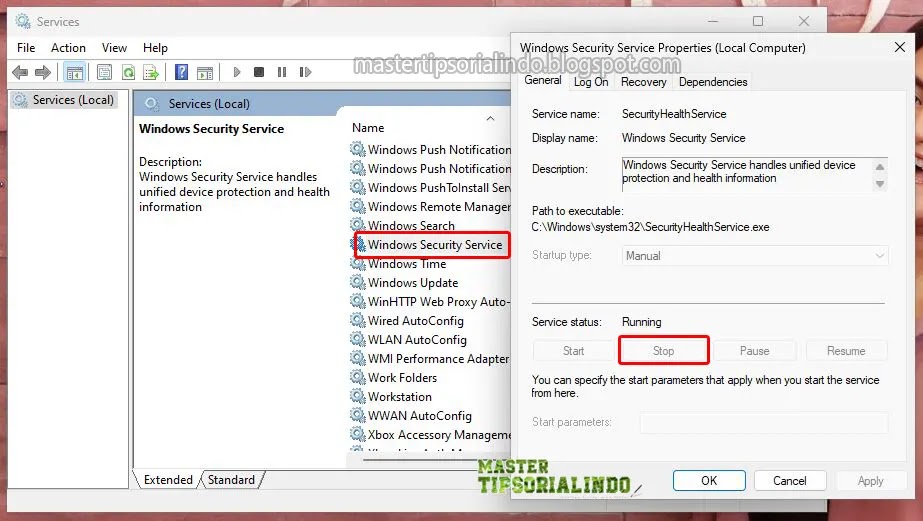Screen dimensions: 923x521
Task: Click the gear icon beside Work Folders
Action: [358, 377]
